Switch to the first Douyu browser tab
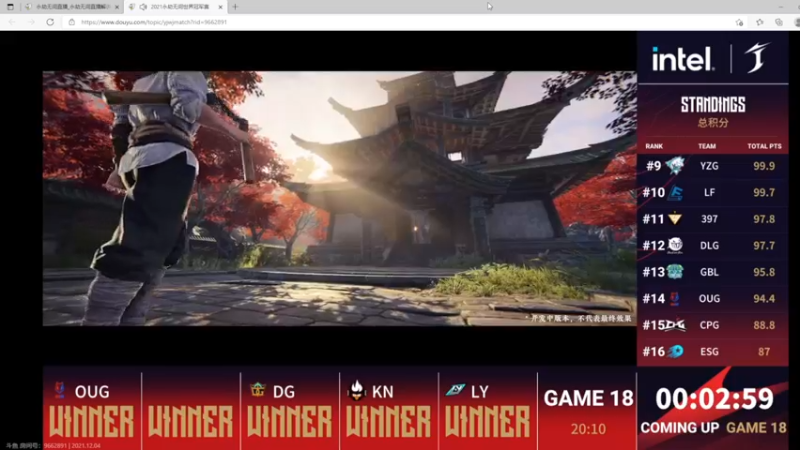Screen dimensions: 800x450 [x=72, y=7]
